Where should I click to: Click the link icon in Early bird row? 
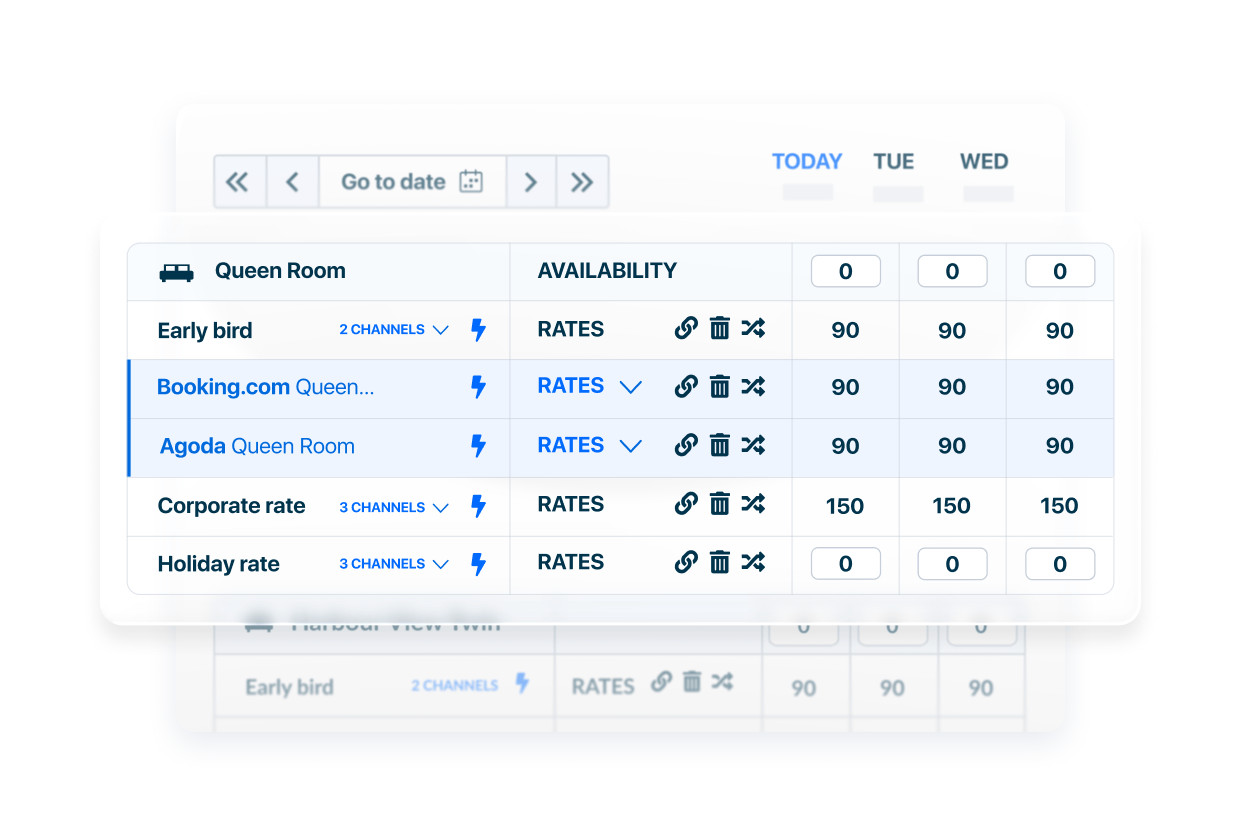coord(686,328)
